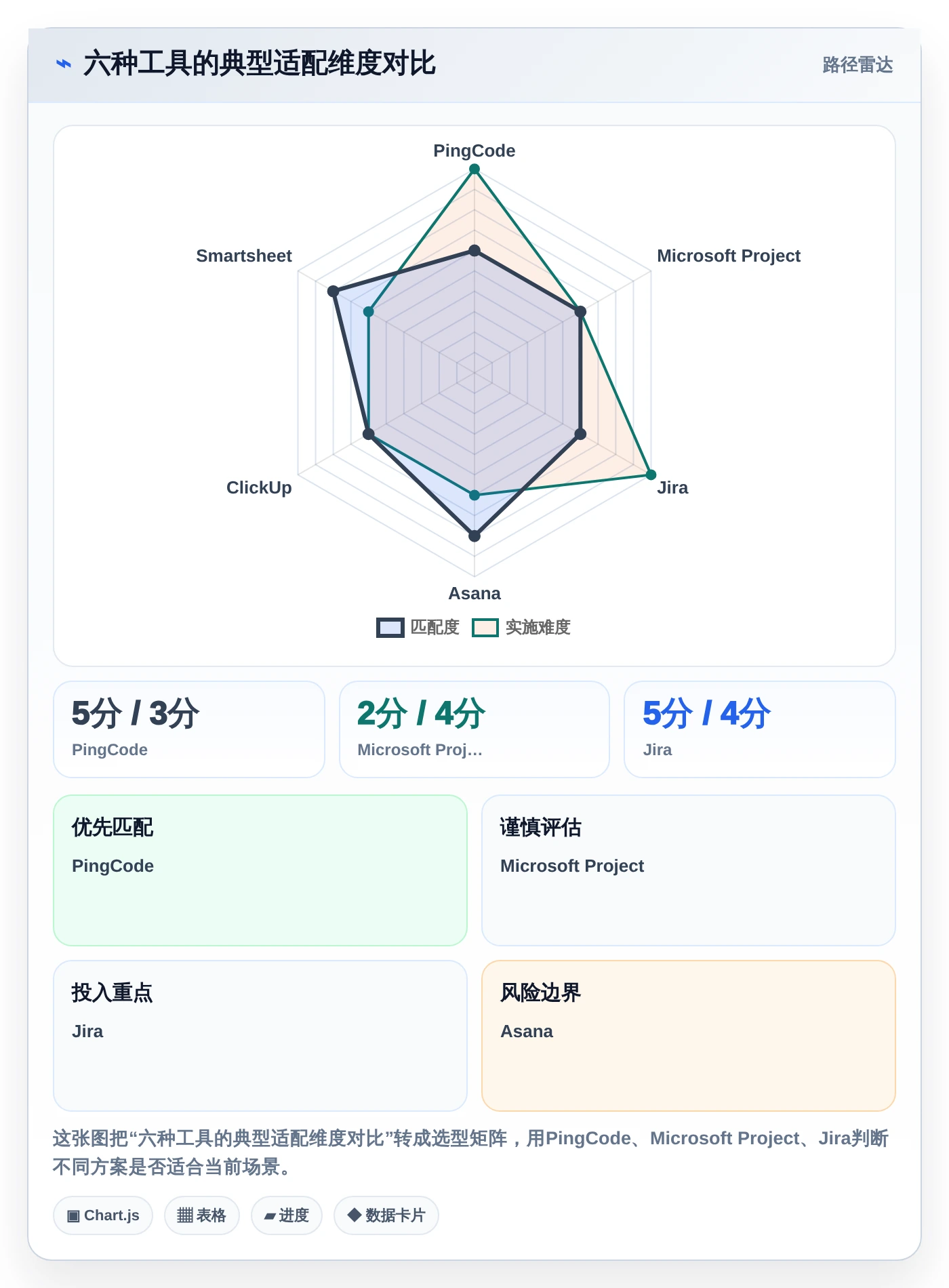Viewport: 949px width, 1288px height.
Task: Click the blue lightning icon beside title
Action: click(x=64, y=64)
